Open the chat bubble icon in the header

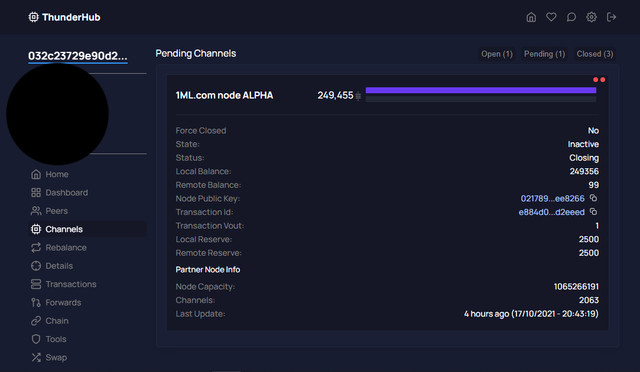click(571, 17)
